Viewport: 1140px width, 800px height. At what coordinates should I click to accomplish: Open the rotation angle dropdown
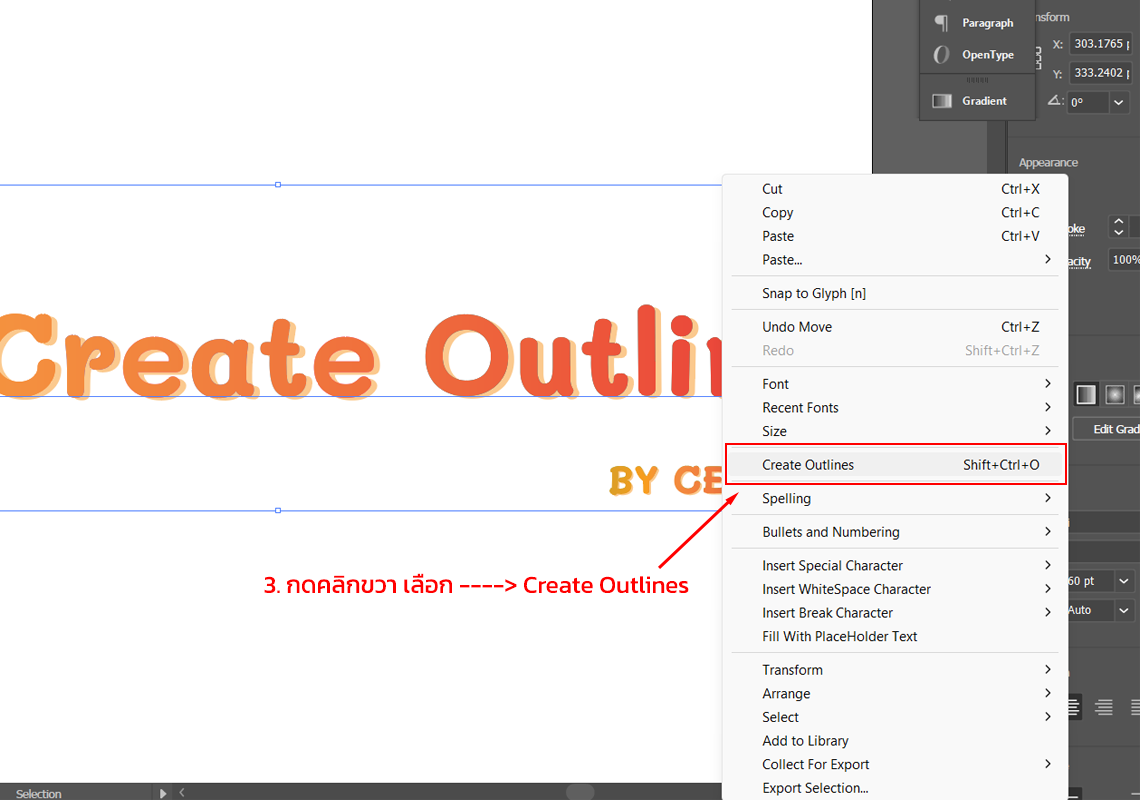coord(1118,102)
